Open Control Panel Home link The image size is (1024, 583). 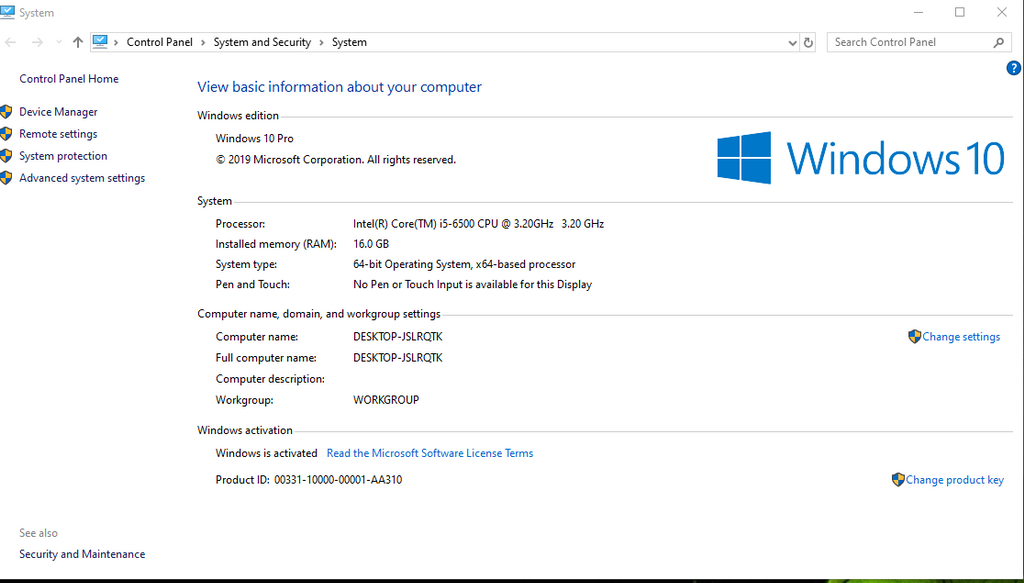68,79
